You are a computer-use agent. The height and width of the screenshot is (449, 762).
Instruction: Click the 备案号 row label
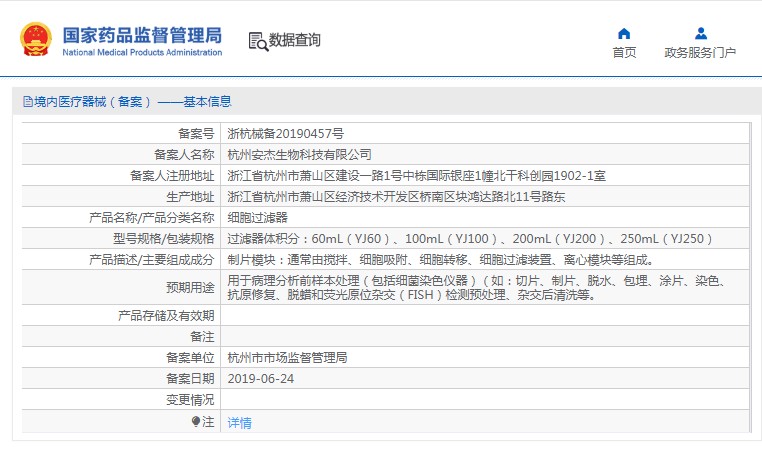(196, 134)
